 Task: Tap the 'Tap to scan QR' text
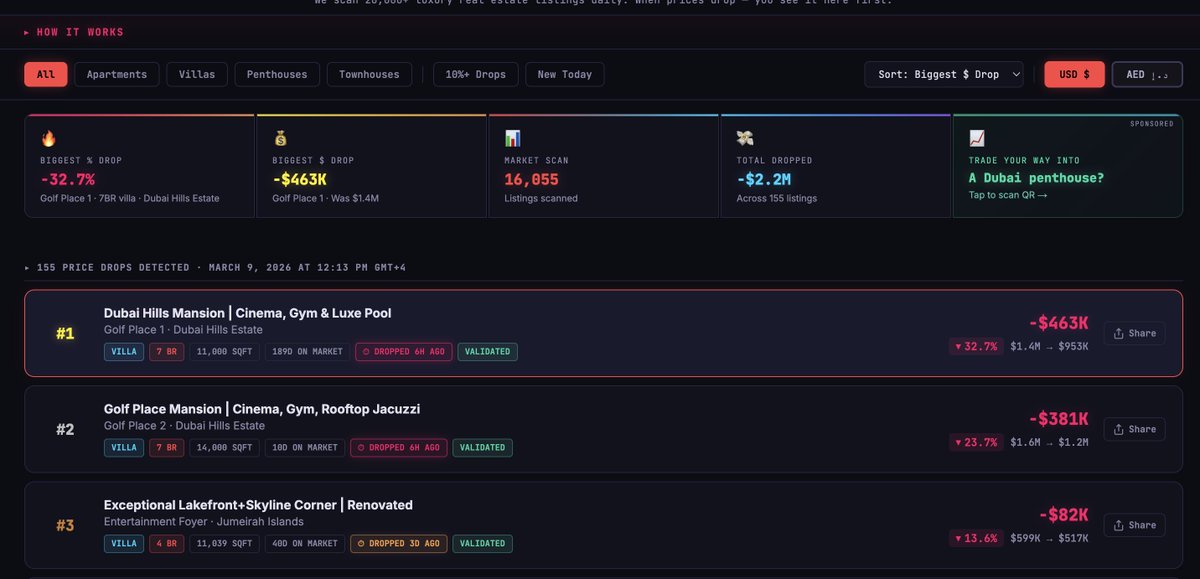[1008, 195]
